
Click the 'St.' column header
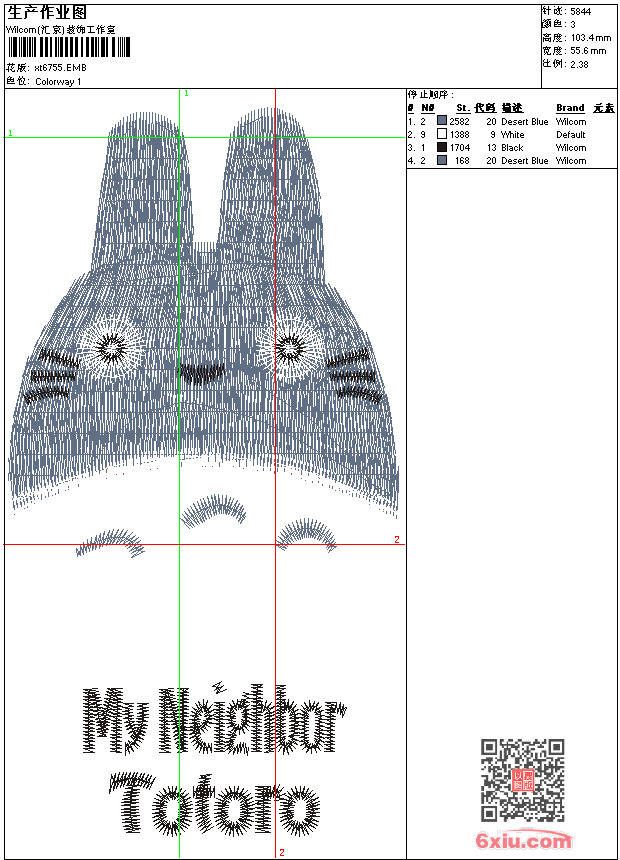pos(463,108)
